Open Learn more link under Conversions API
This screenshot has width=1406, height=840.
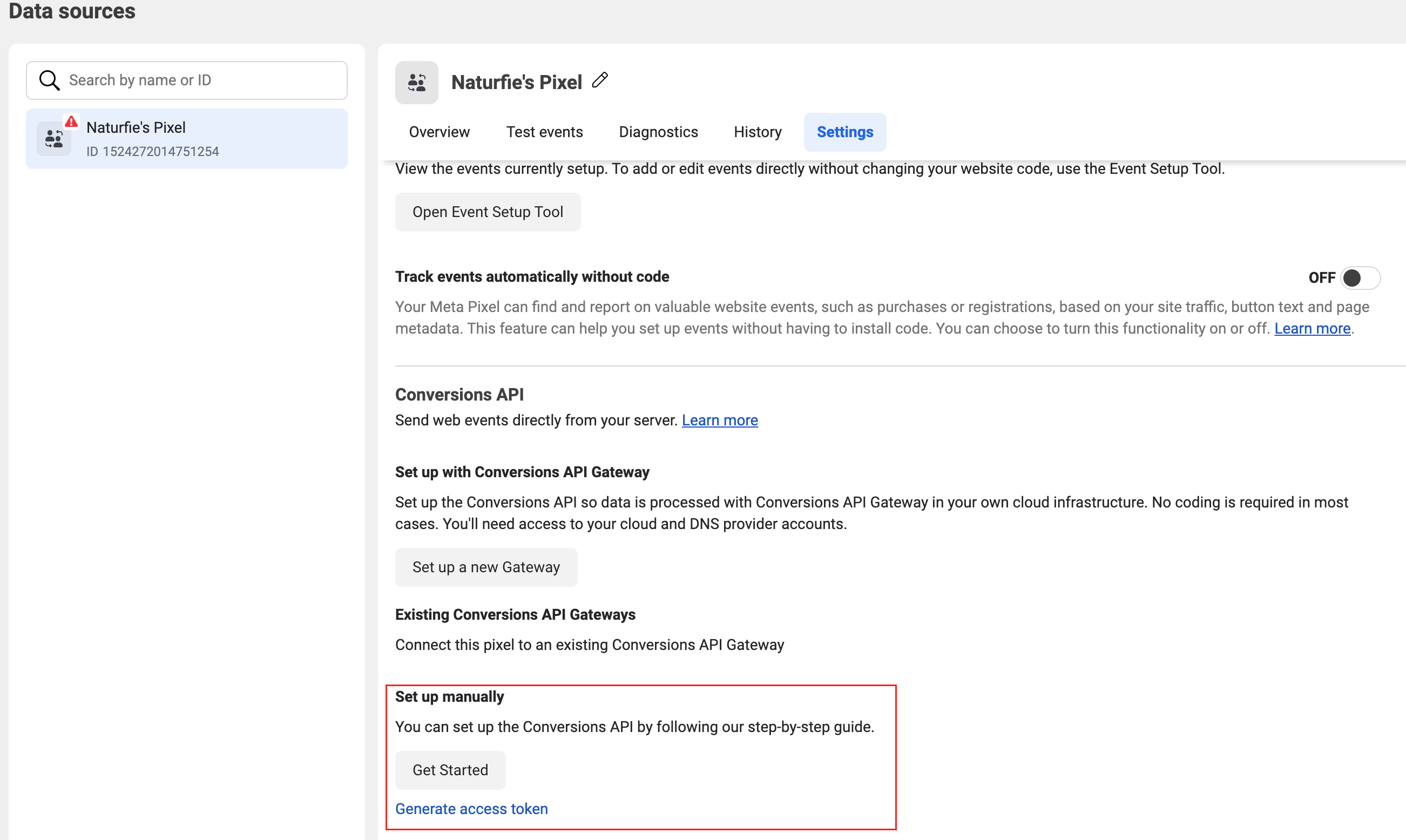tap(719, 421)
